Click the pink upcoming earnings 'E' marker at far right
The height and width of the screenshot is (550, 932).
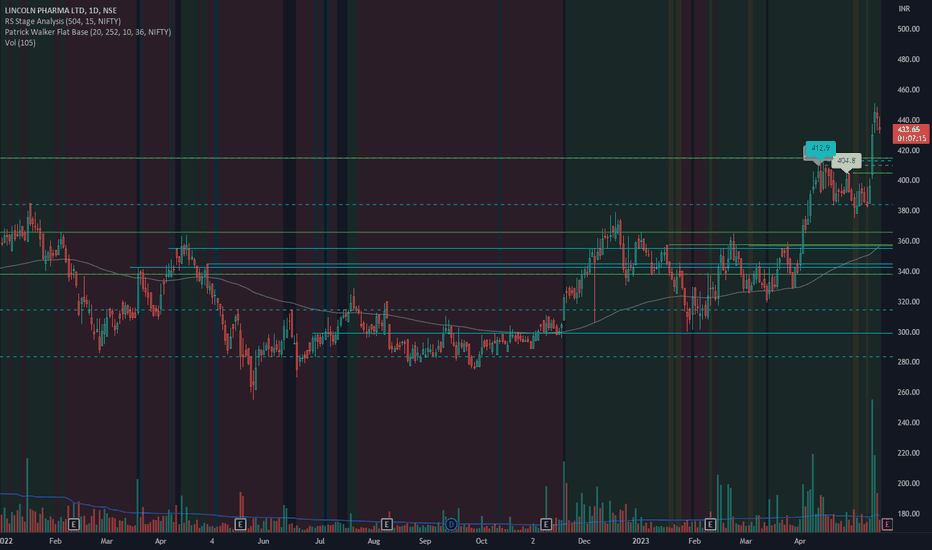click(887, 524)
